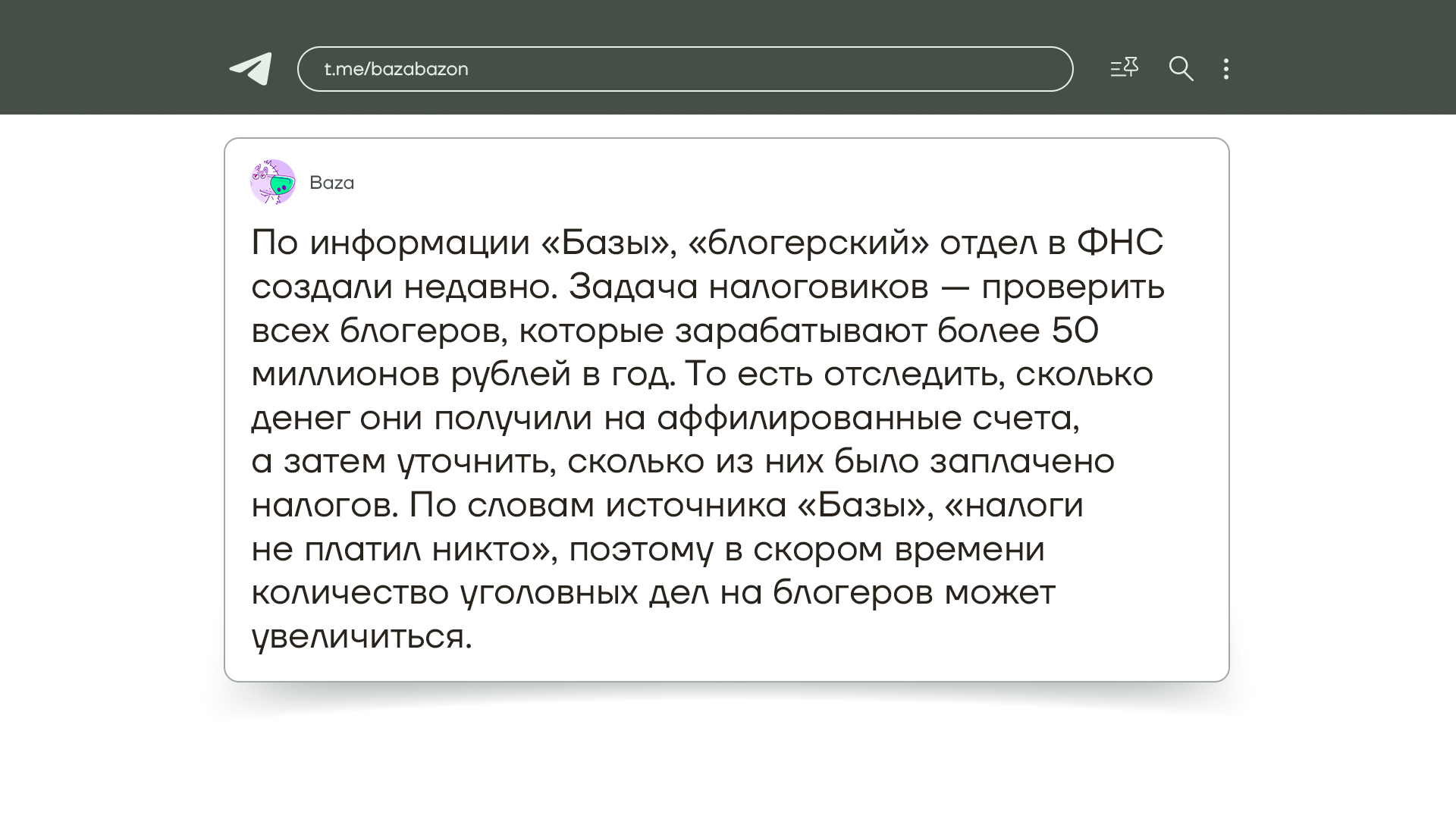Image resolution: width=1456 pixels, height=819 pixels.
Task: Click the phrase миллионов рублей in post
Action: click(411, 374)
